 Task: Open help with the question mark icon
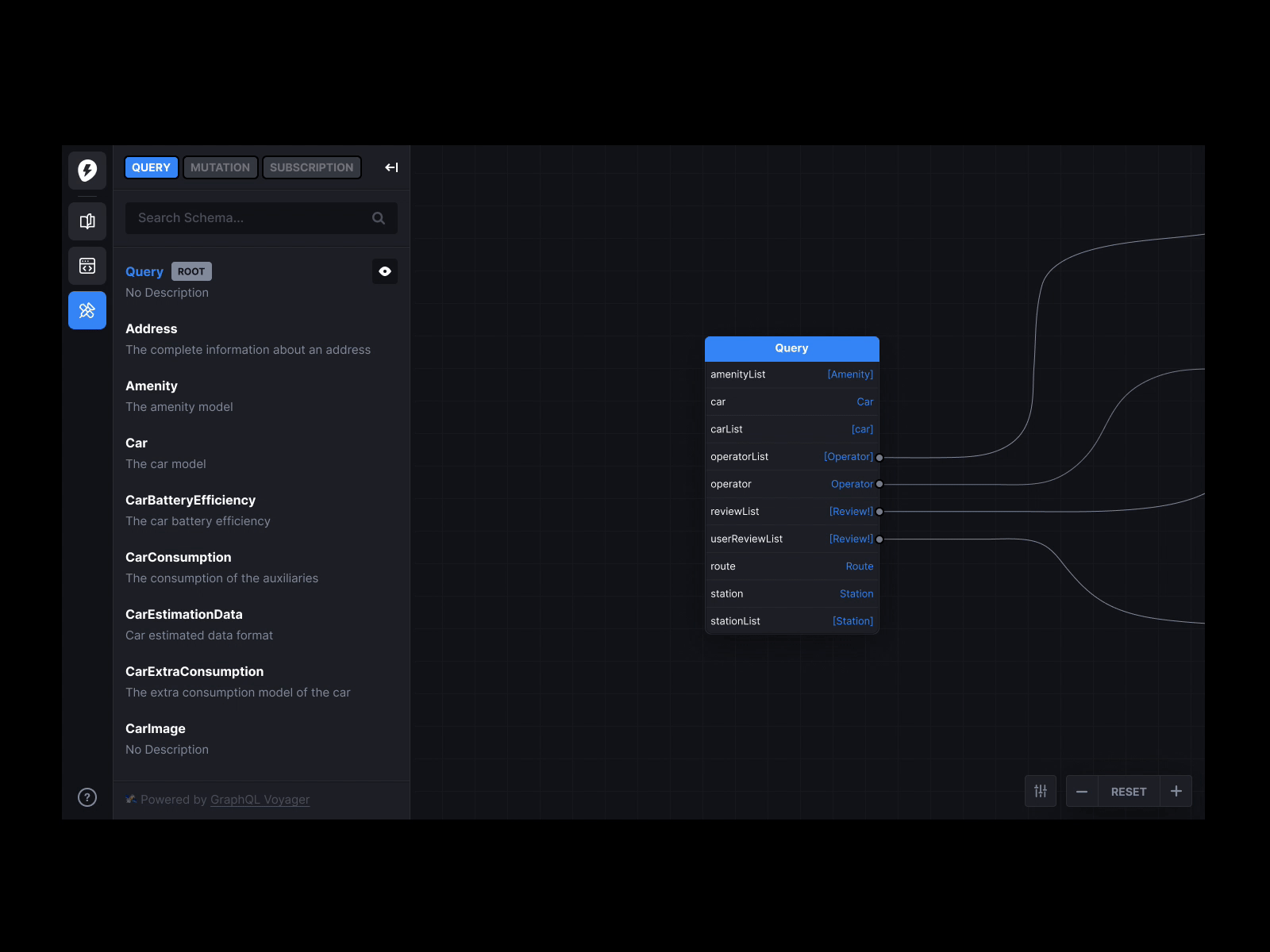(x=87, y=797)
